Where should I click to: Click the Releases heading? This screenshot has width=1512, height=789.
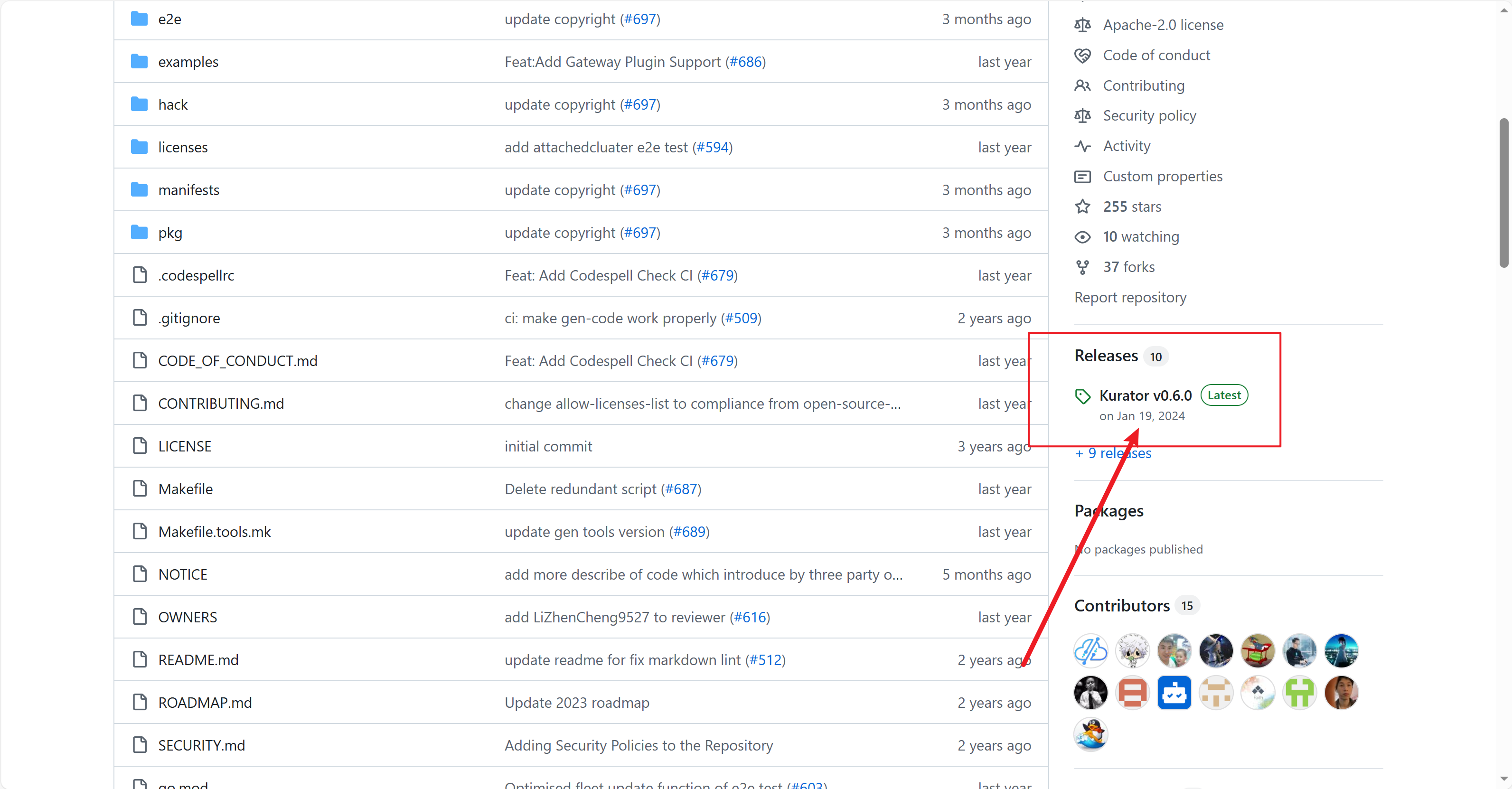point(1106,356)
